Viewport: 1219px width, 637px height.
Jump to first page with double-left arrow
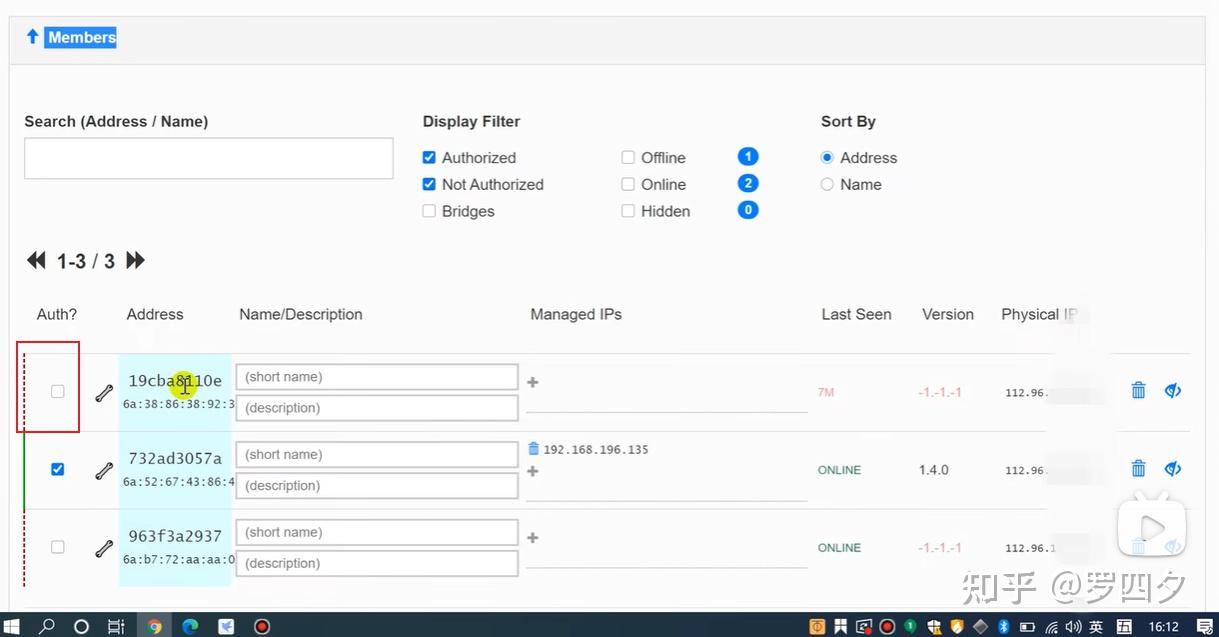coord(36,260)
